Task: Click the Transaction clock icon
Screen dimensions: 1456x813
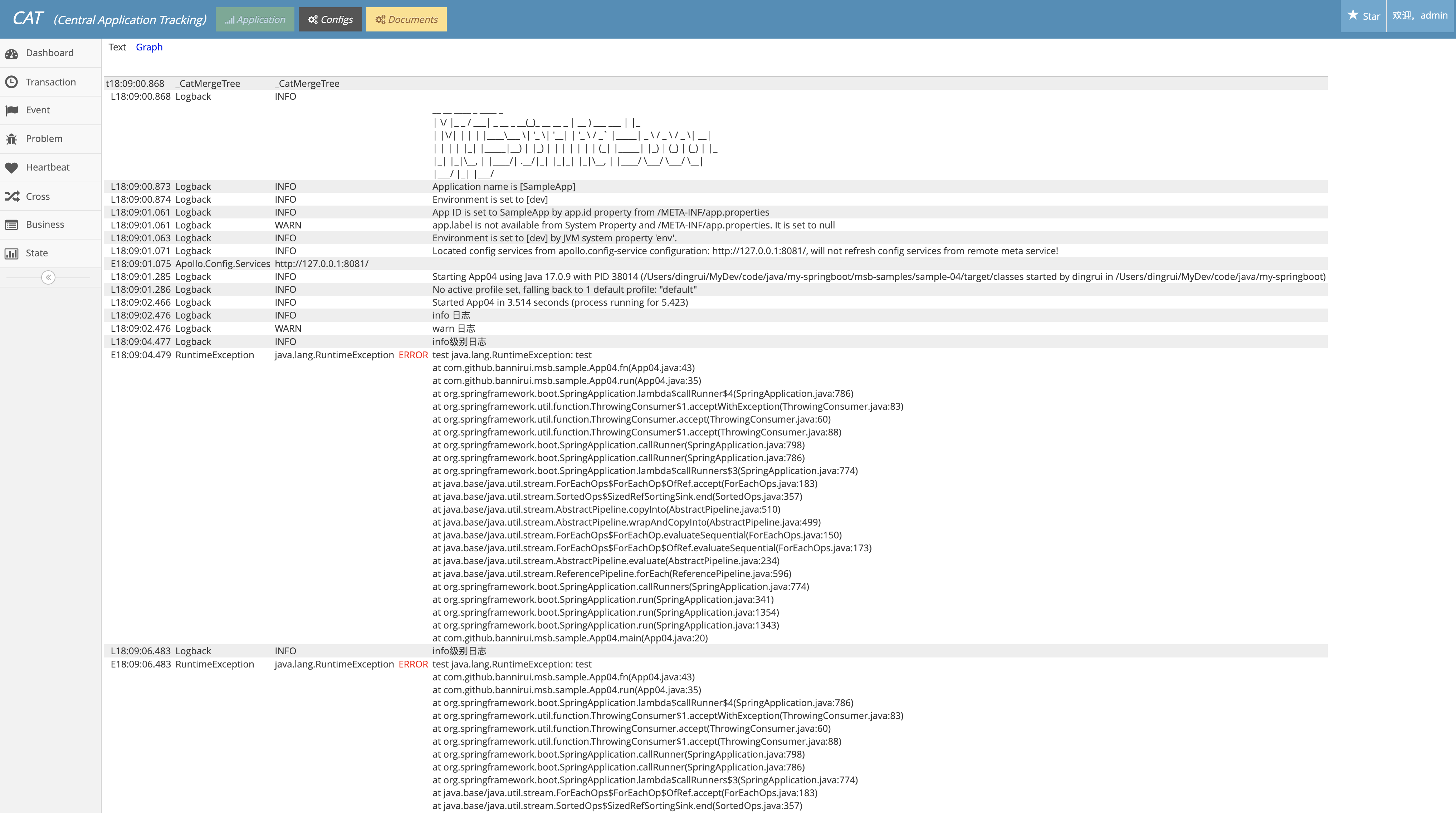Action: pyautogui.click(x=12, y=83)
